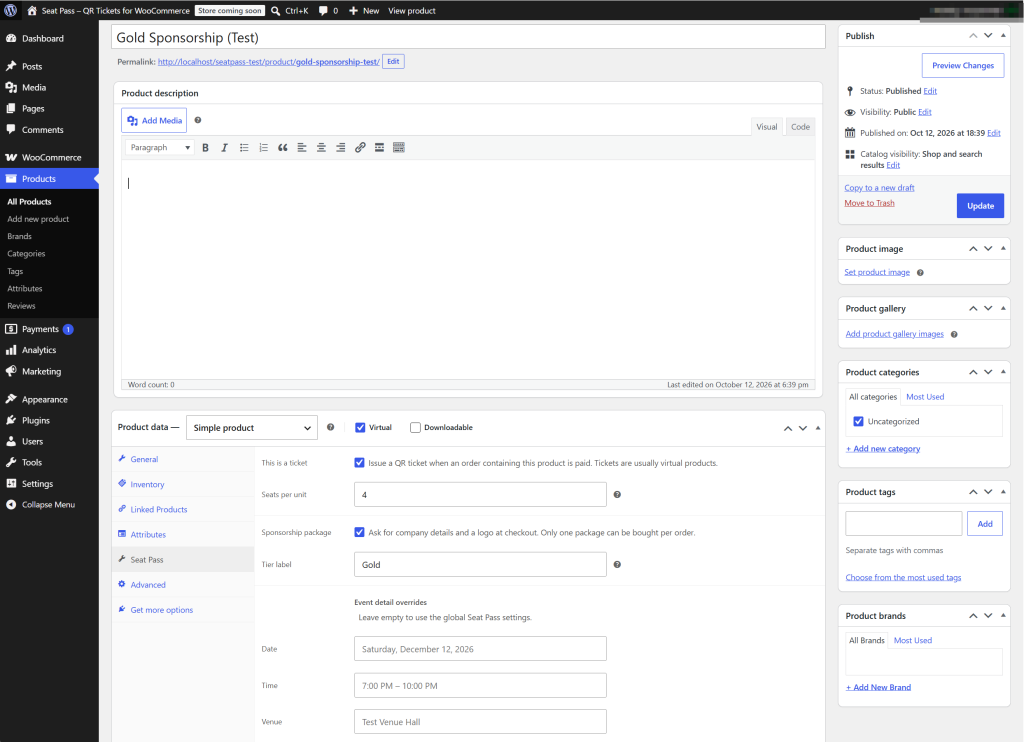Click the Update button
This screenshot has height=742, width=1024.
click(x=980, y=206)
